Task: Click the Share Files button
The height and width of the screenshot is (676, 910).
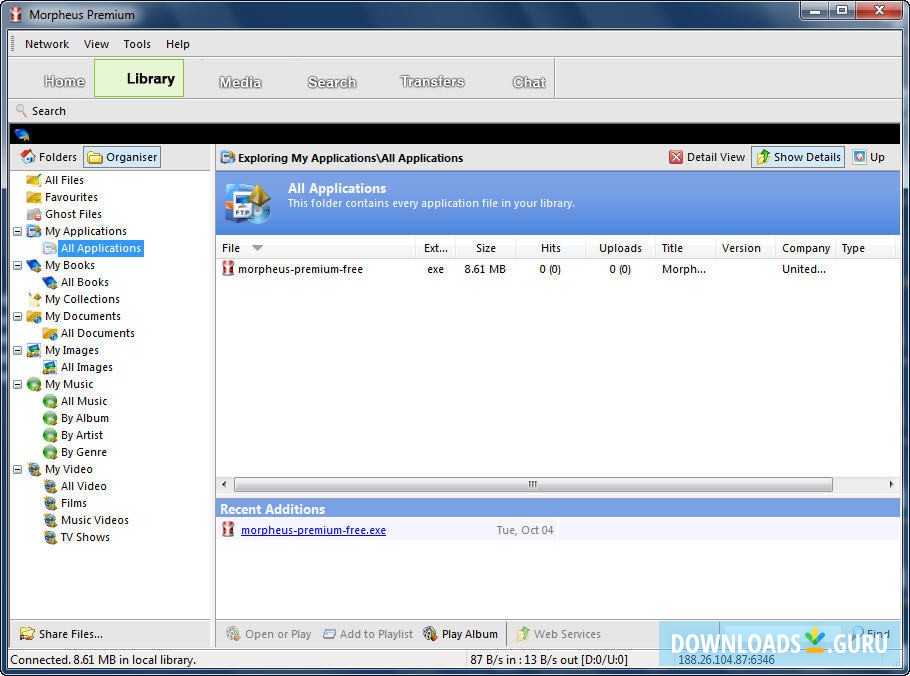Action: tap(61, 634)
